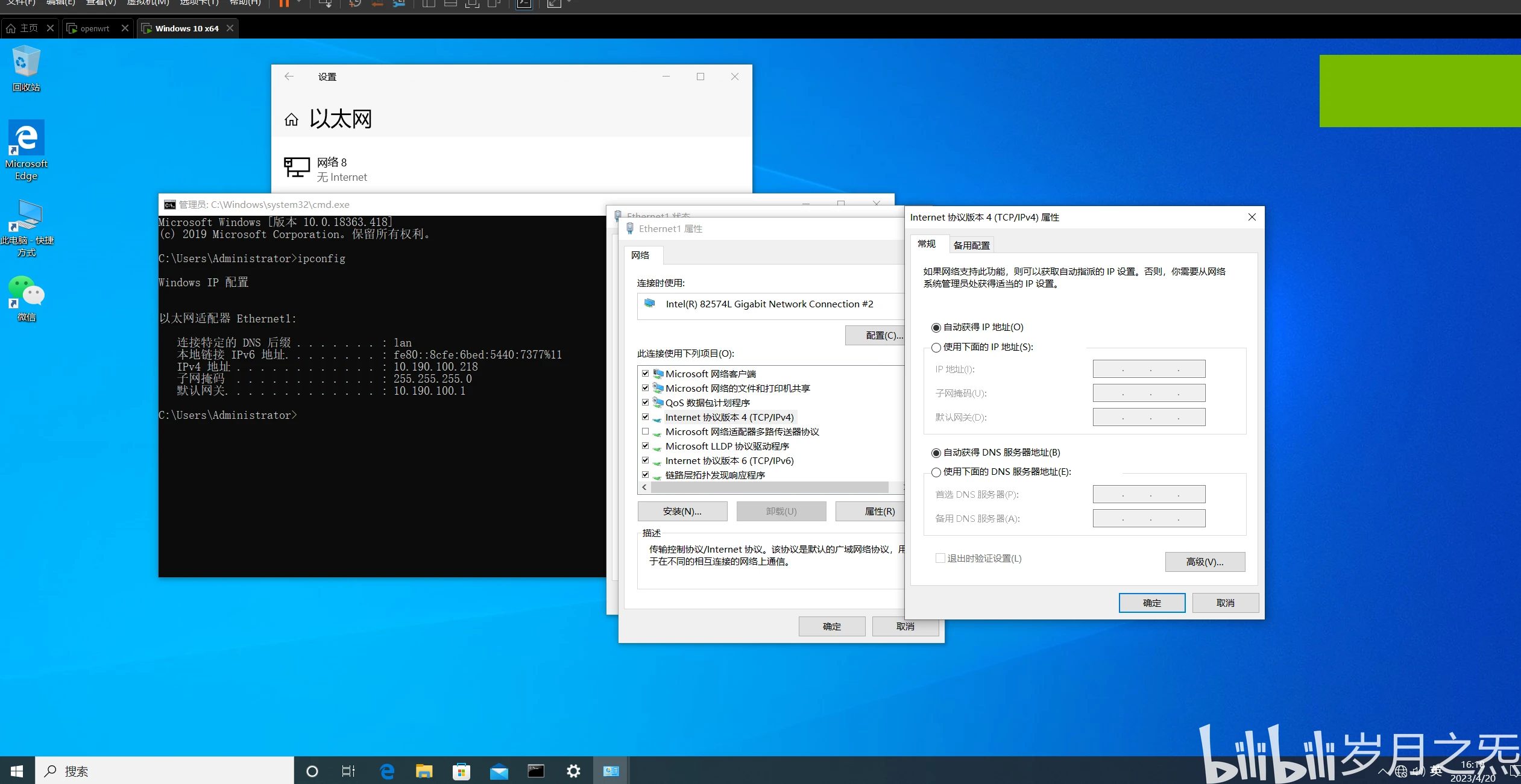1521x784 pixels.
Task: Click the home icon beside 以太网 heading
Action: pos(291,119)
